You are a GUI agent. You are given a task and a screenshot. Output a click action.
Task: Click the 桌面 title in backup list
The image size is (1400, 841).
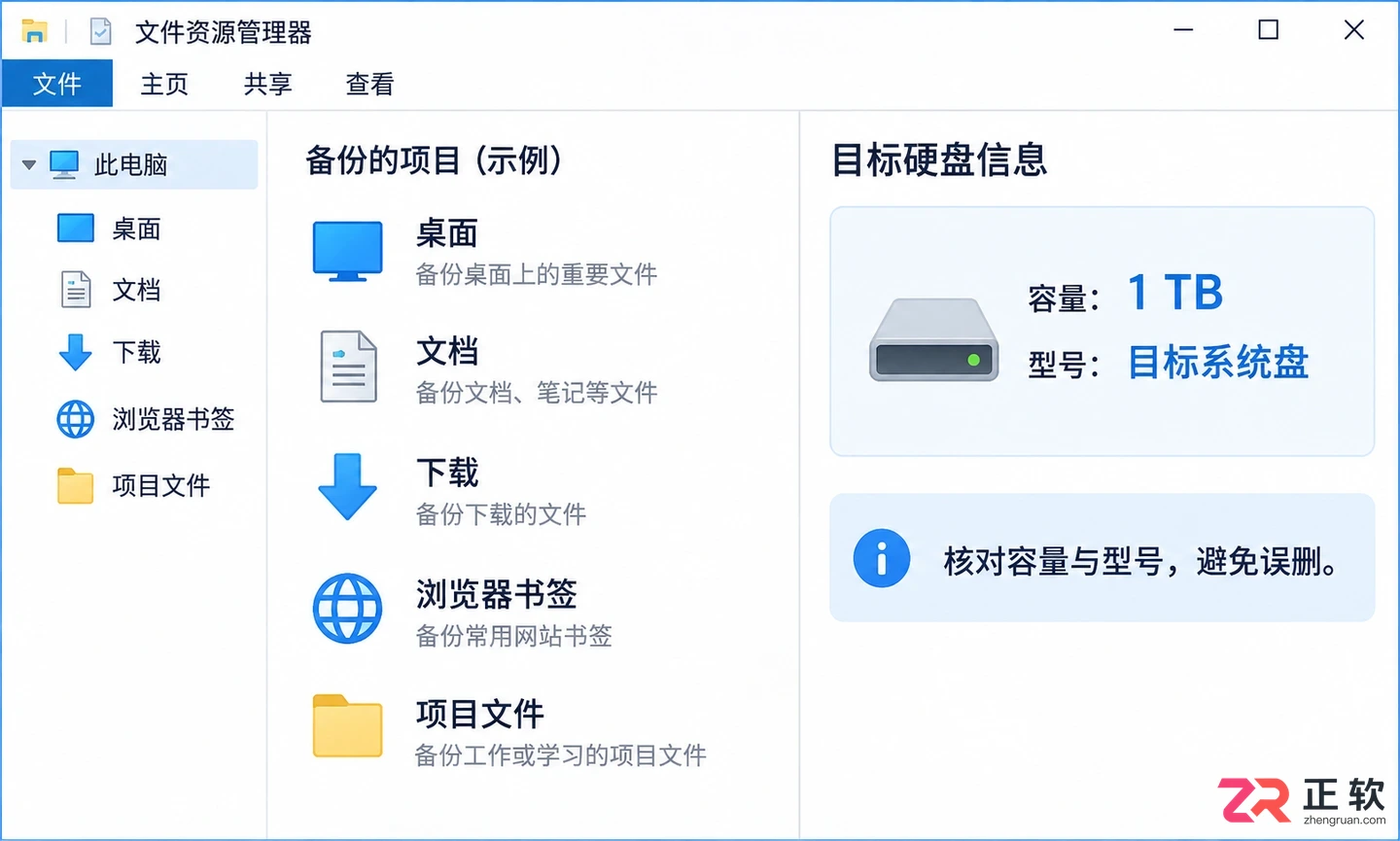[447, 233]
